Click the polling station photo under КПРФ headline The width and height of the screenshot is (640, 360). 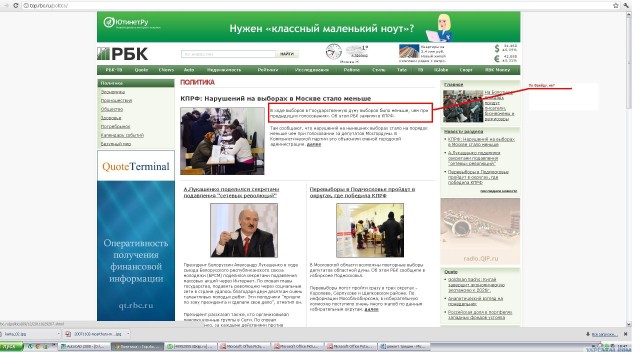tap(222, 141)
